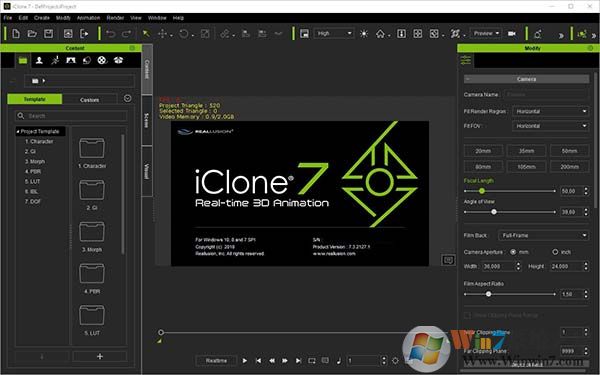Image resolution: width=600 pixels, height=375 pixels.
Task: Choose the Select Object arrow tool
Action: 146,34
